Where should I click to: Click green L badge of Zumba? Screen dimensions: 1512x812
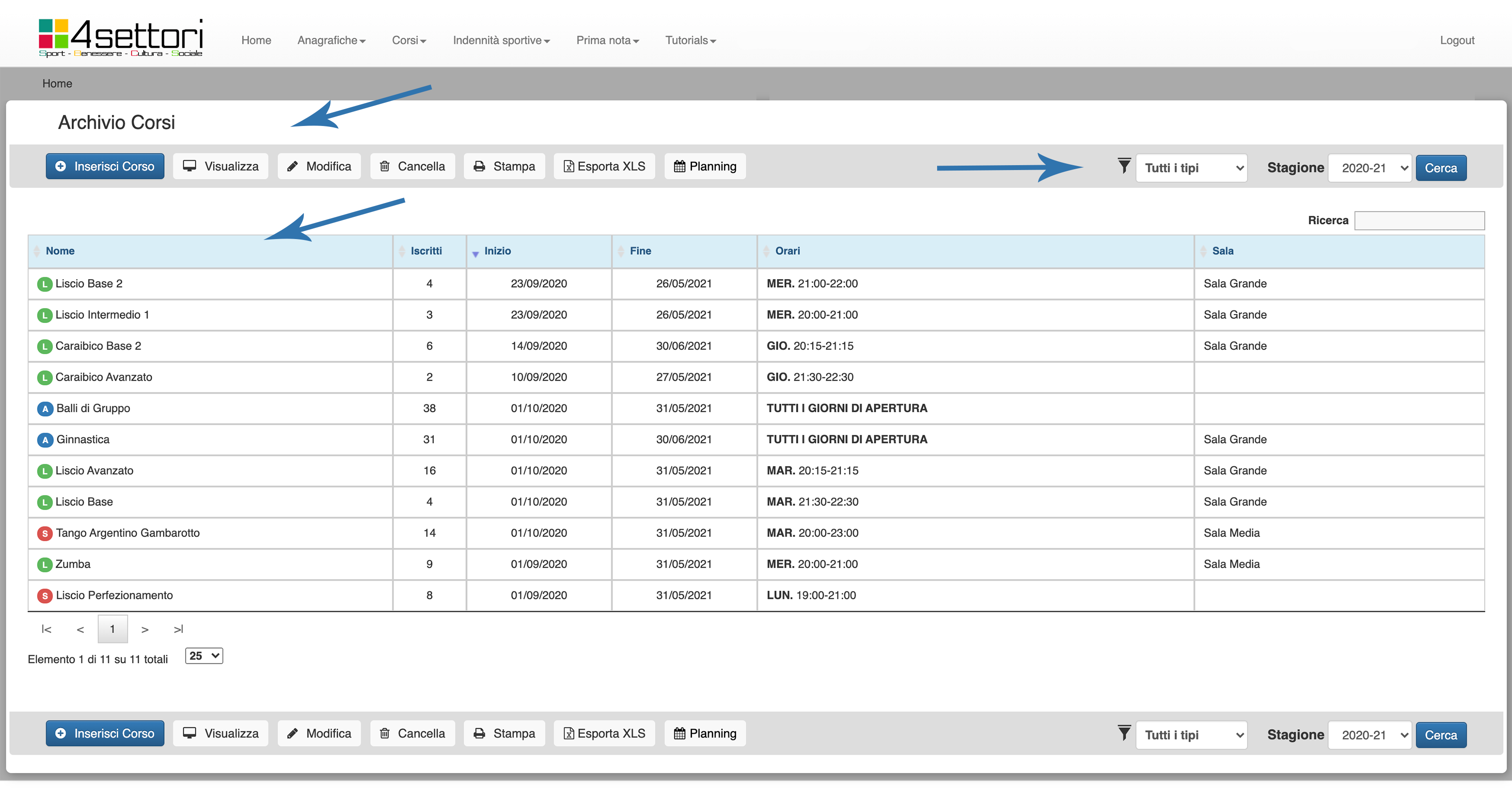pyautogui.click(x=44, y=565)
